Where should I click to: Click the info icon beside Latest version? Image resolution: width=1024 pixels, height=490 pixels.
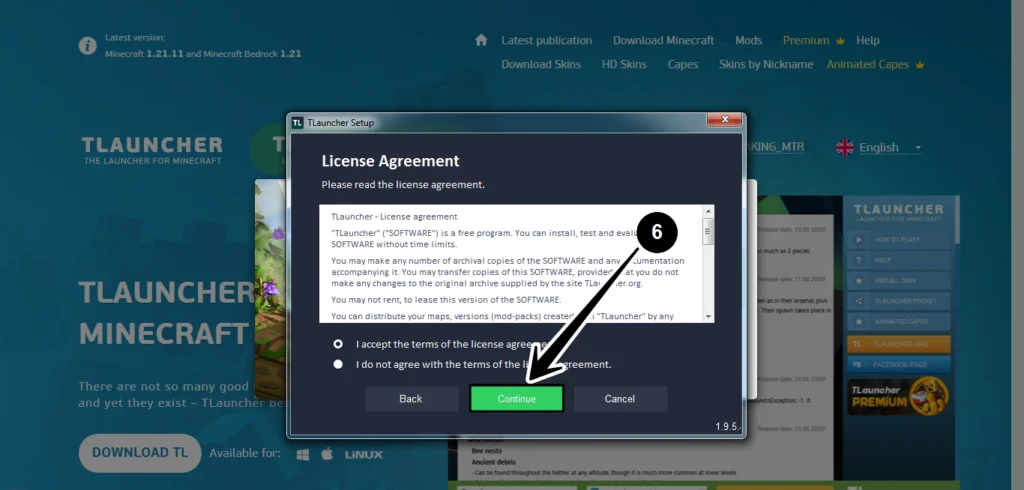[88, 46]
